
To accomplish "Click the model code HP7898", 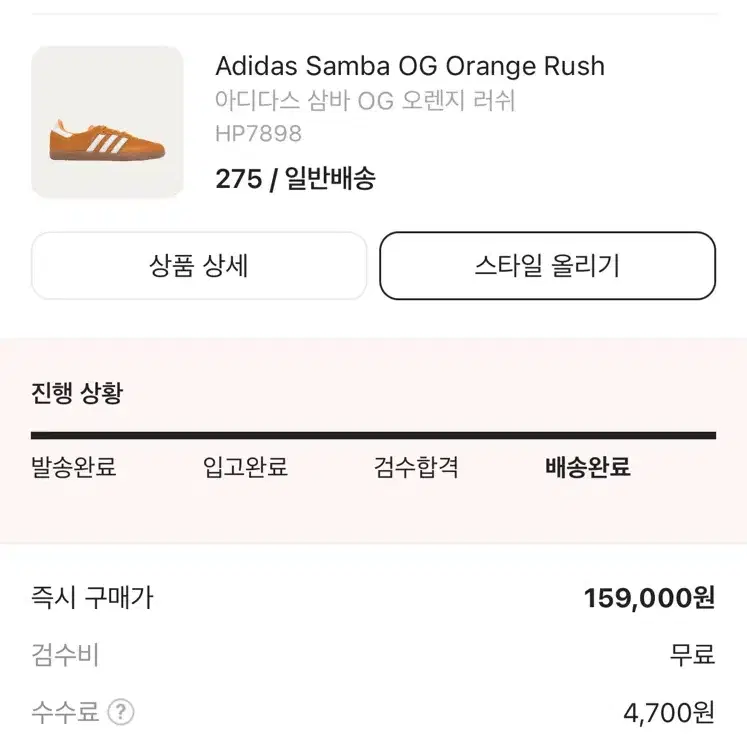I will tap(258, 133).
